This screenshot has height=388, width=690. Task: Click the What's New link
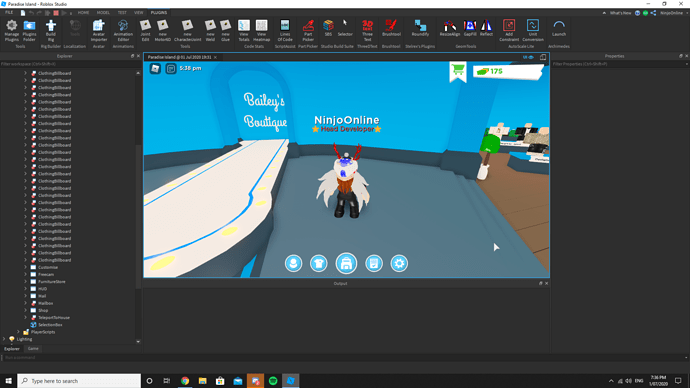620,13
